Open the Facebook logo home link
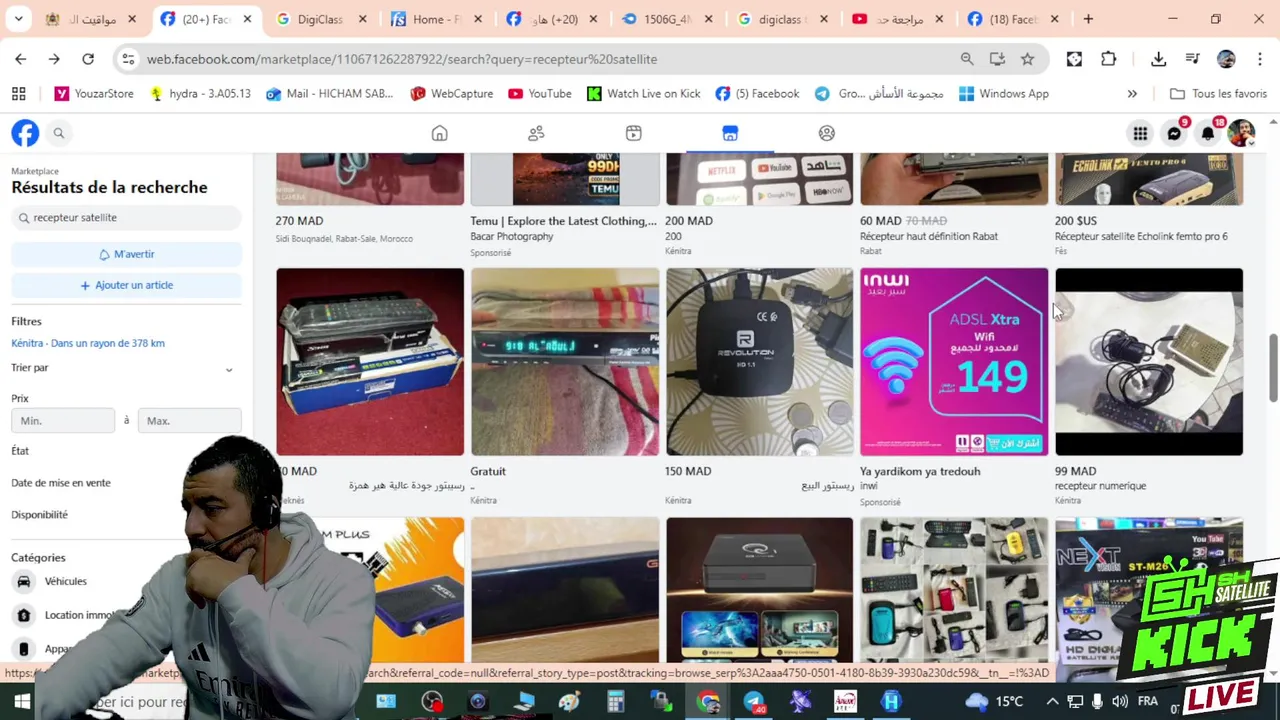This screenshot has height=720, width=1280. [25, 133]
